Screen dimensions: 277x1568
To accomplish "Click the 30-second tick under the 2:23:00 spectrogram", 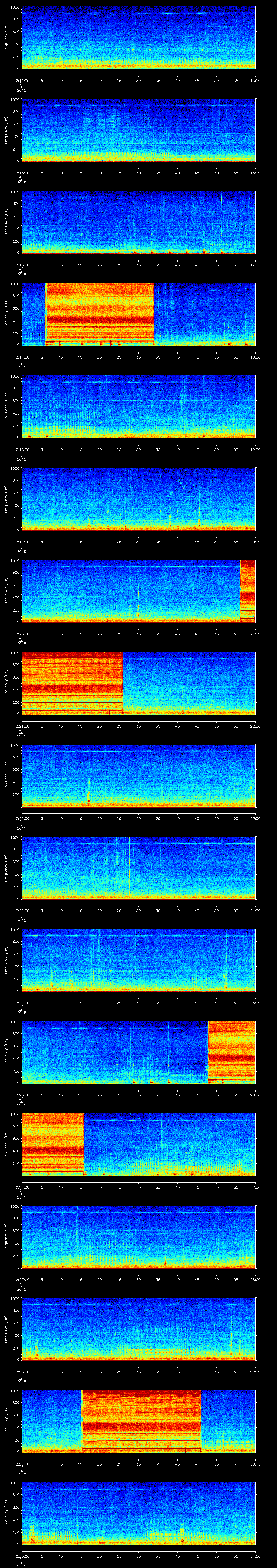I will [138, 910].
